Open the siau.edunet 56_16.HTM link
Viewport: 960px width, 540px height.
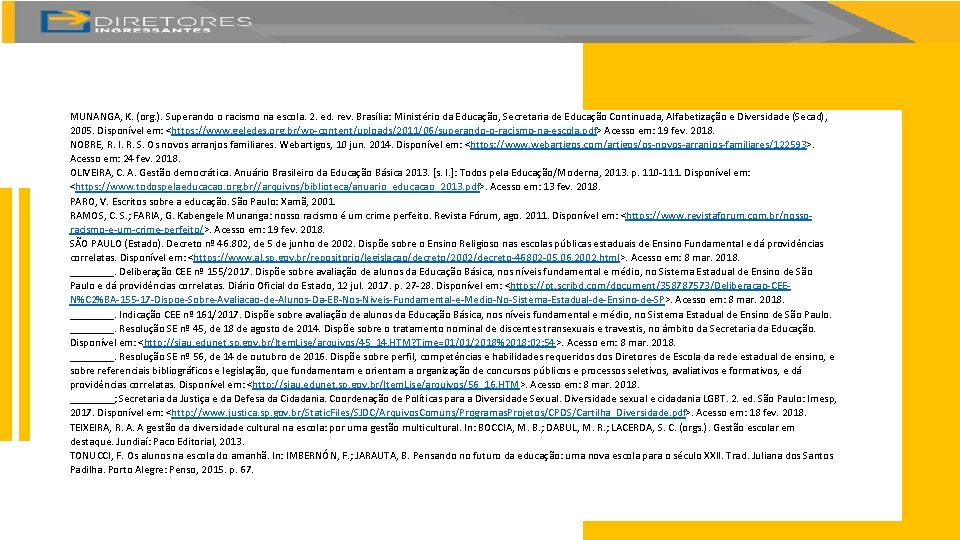(386, 385)
